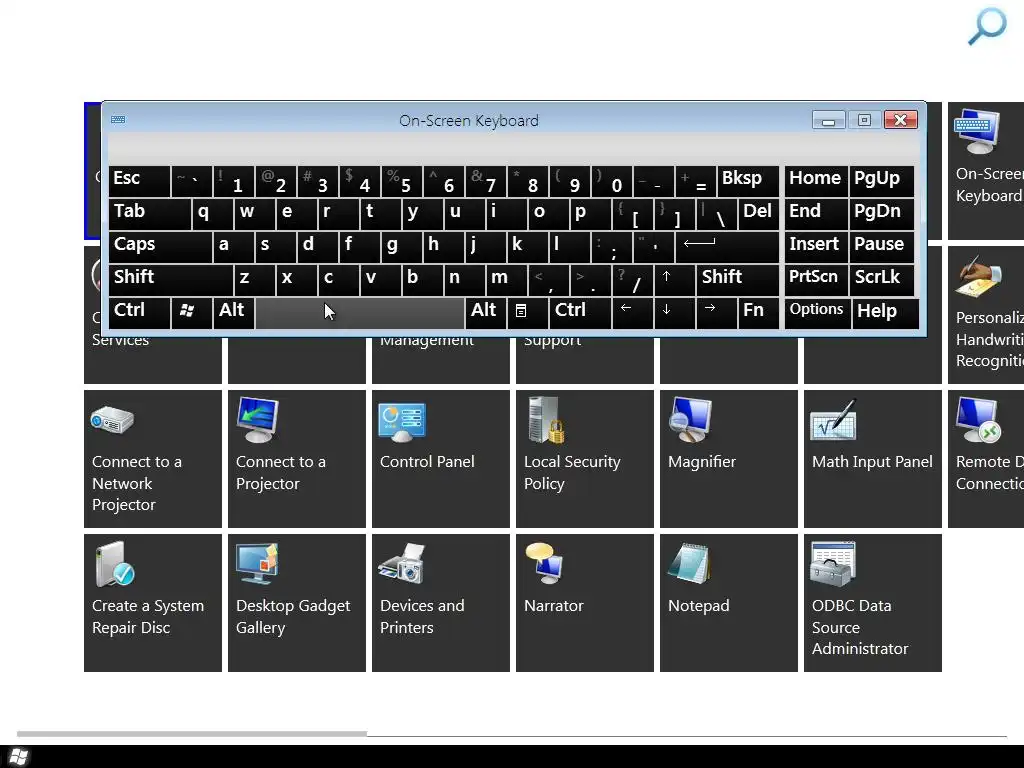Launch the Control Panel tile
1024x768 pixels.
(x=441, y=459)
